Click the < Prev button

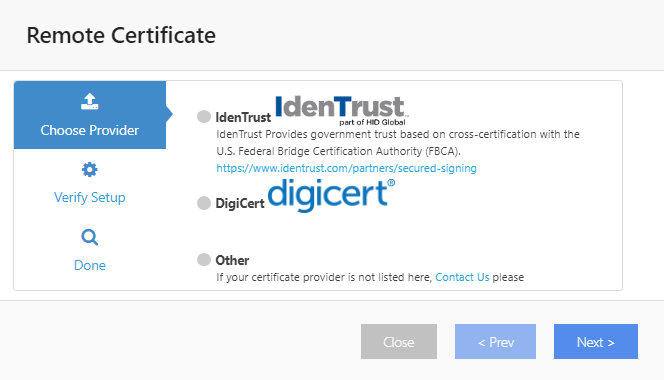pos(495,341)
